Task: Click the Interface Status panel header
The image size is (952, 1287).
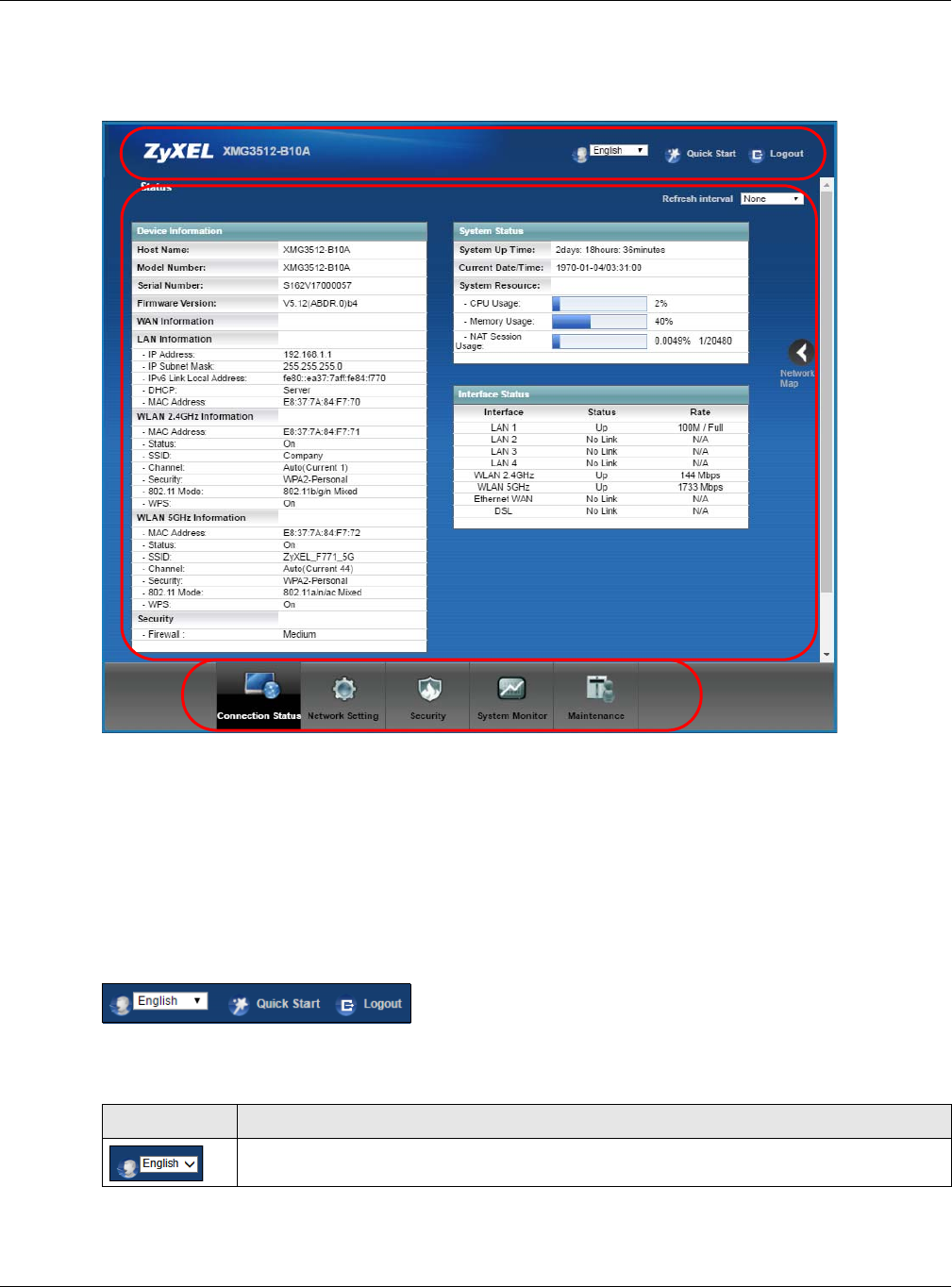Action: [601, 394]
